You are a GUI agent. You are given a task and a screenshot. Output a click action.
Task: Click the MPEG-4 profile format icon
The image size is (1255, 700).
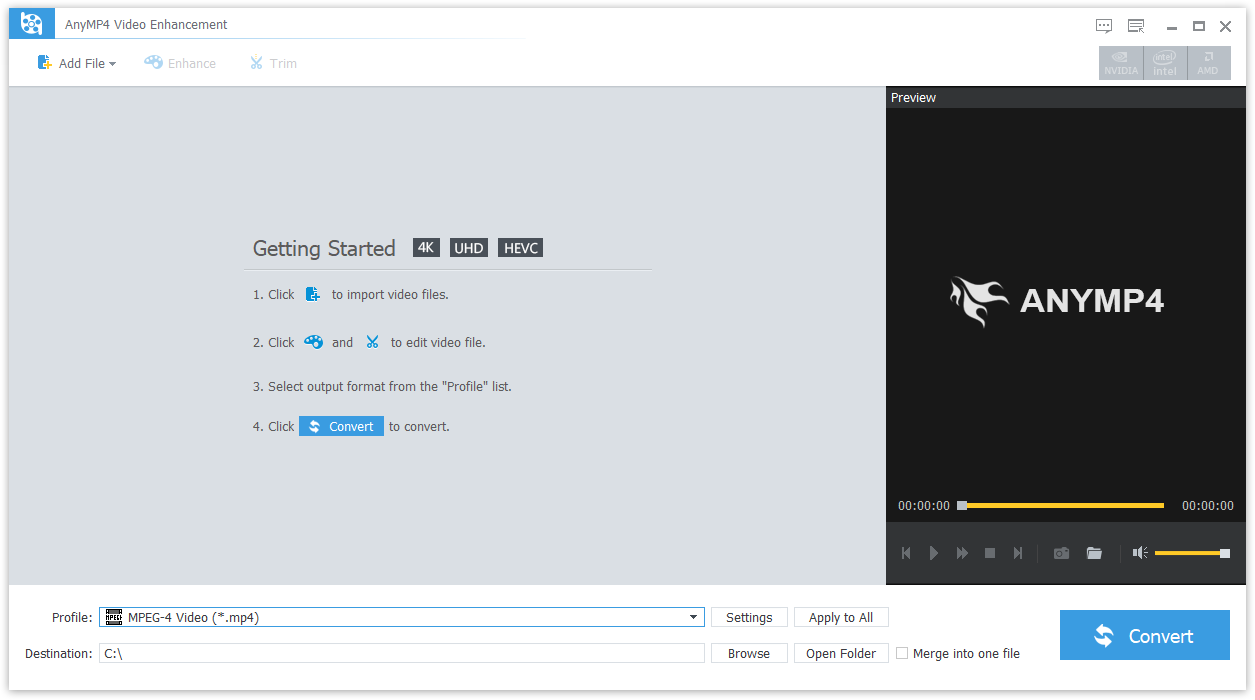pos(114,617)
